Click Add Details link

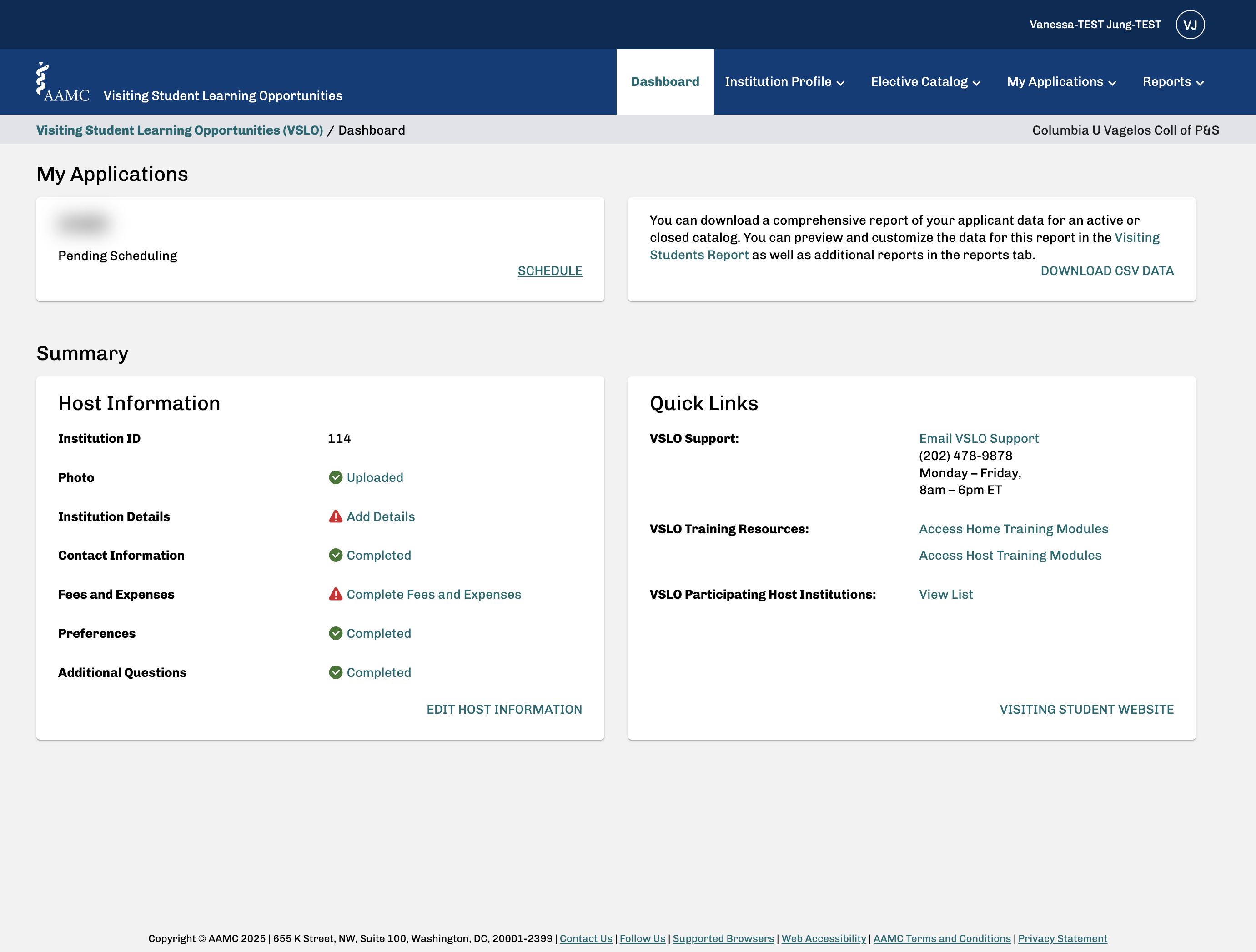click(x=381, y=516)
